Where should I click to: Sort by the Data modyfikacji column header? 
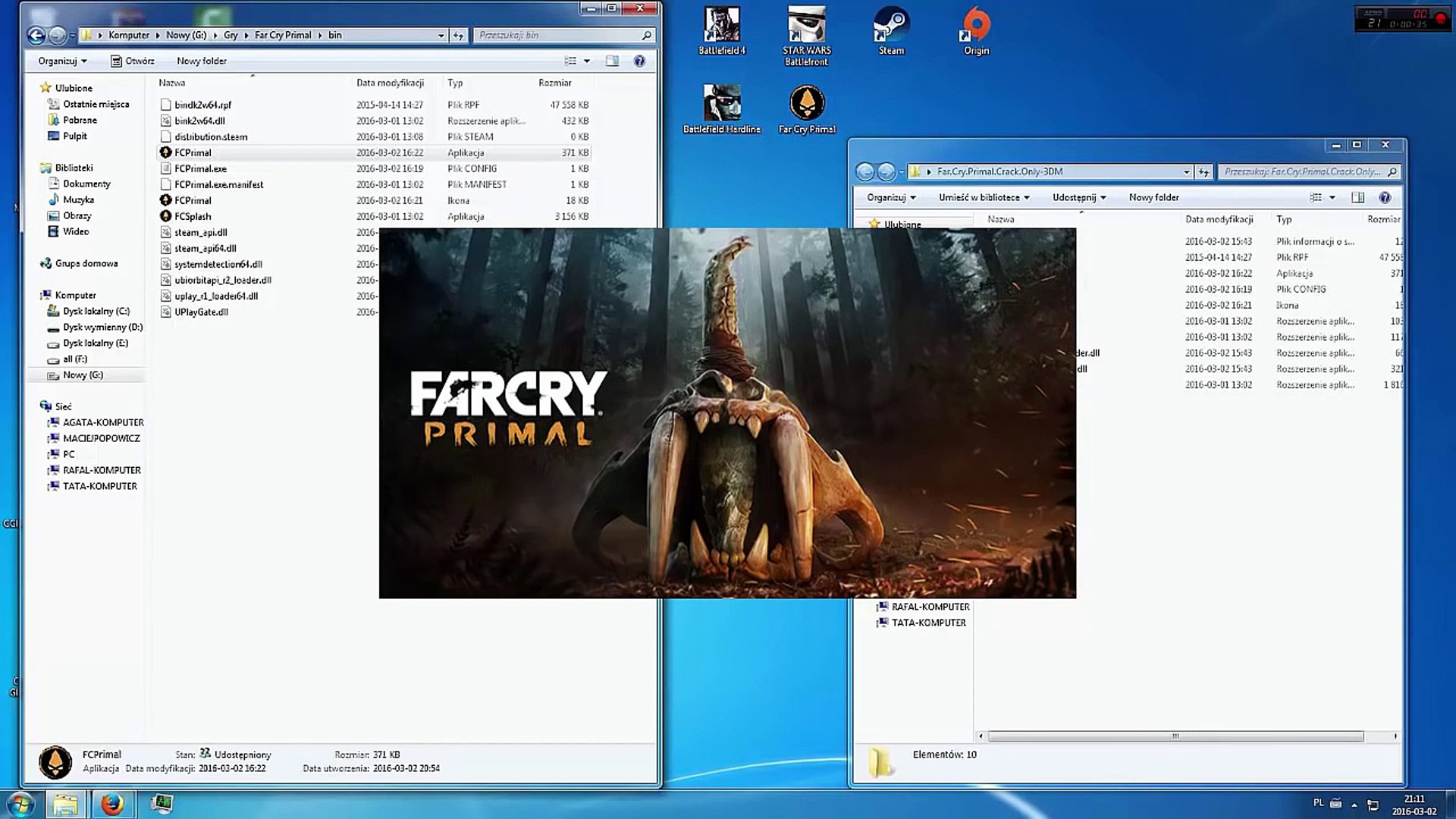pos(390,83)
